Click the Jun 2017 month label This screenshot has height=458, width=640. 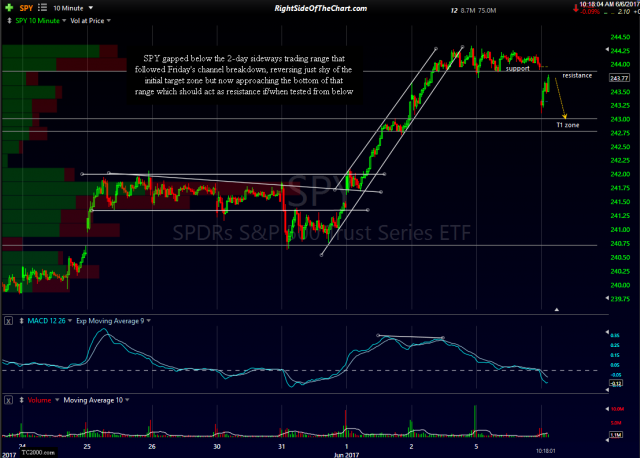click(x=346, y=454)
